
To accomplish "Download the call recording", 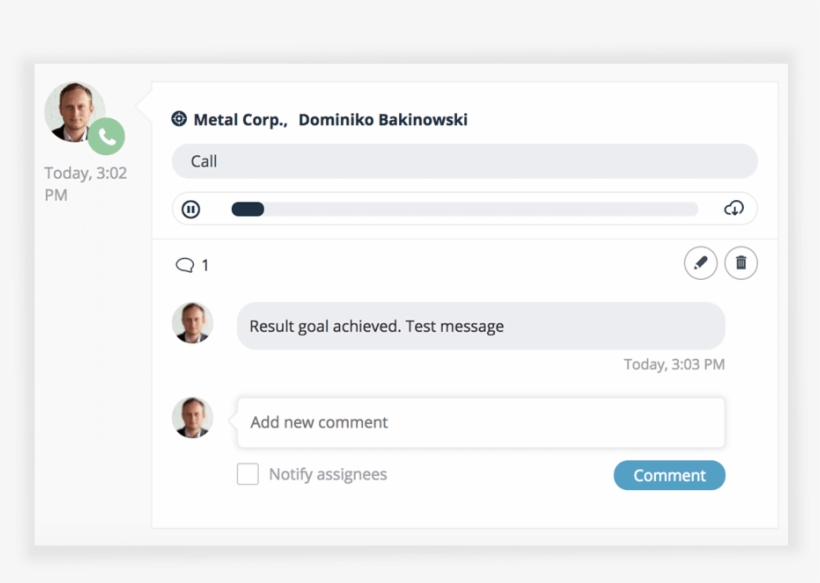I will tap(734, 209).
